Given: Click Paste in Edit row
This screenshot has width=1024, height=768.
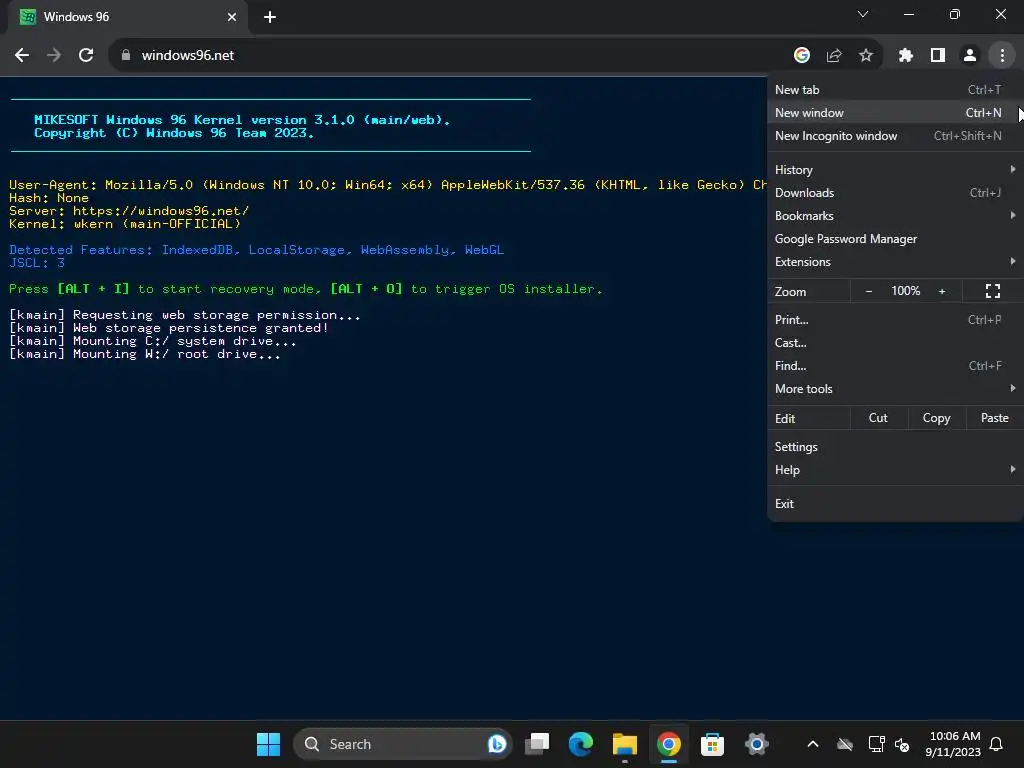Looking at the screenshot, I should pos(995,418).
